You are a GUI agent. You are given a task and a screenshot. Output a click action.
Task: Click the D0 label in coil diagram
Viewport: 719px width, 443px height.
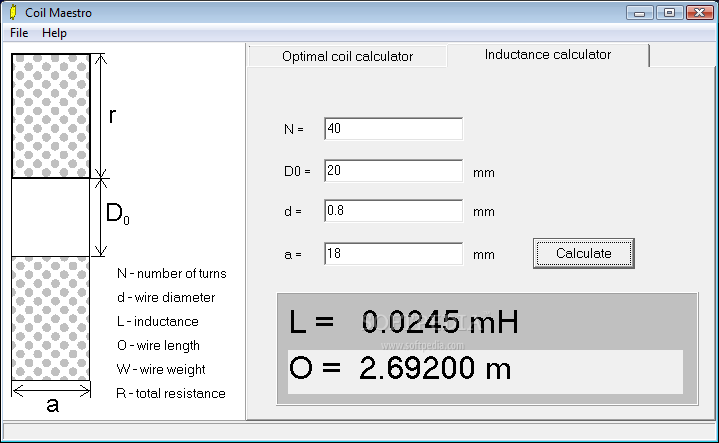[x=118, y=214]
